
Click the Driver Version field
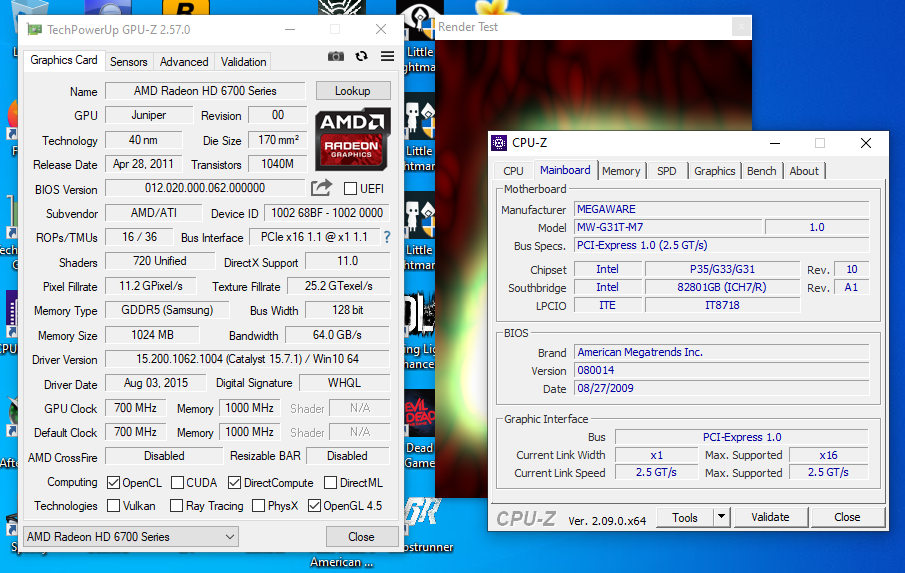pyautogui.click(x=248, y=359)
